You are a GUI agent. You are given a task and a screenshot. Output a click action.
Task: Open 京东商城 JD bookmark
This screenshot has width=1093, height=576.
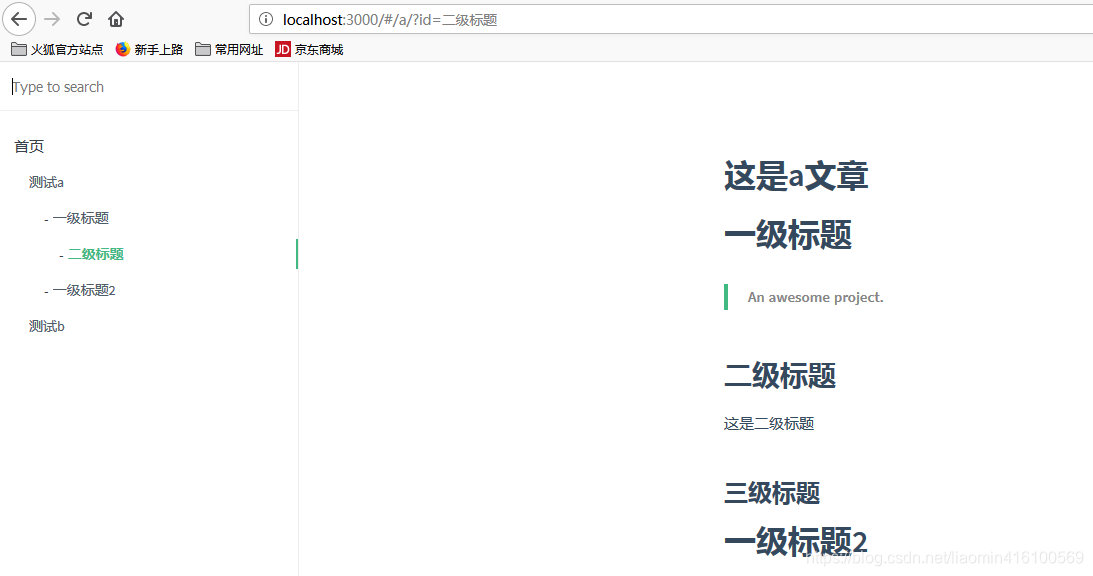coord(309,50)
